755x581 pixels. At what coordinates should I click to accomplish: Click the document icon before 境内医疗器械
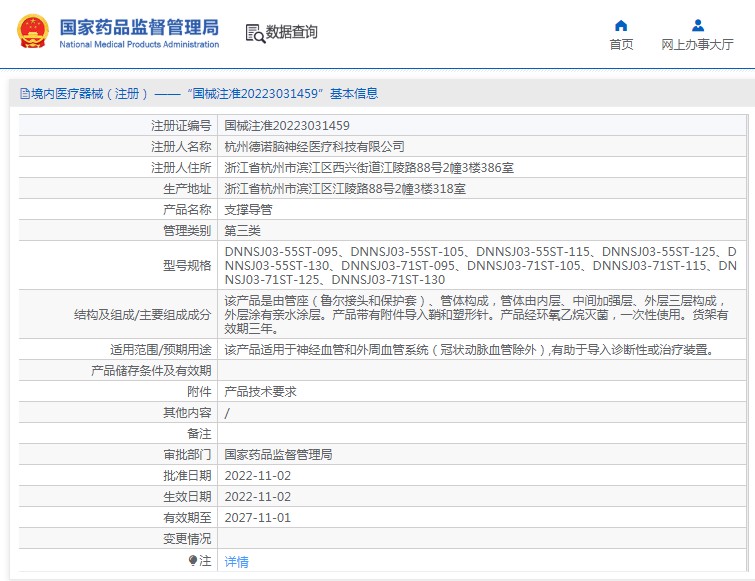(25, 93)
